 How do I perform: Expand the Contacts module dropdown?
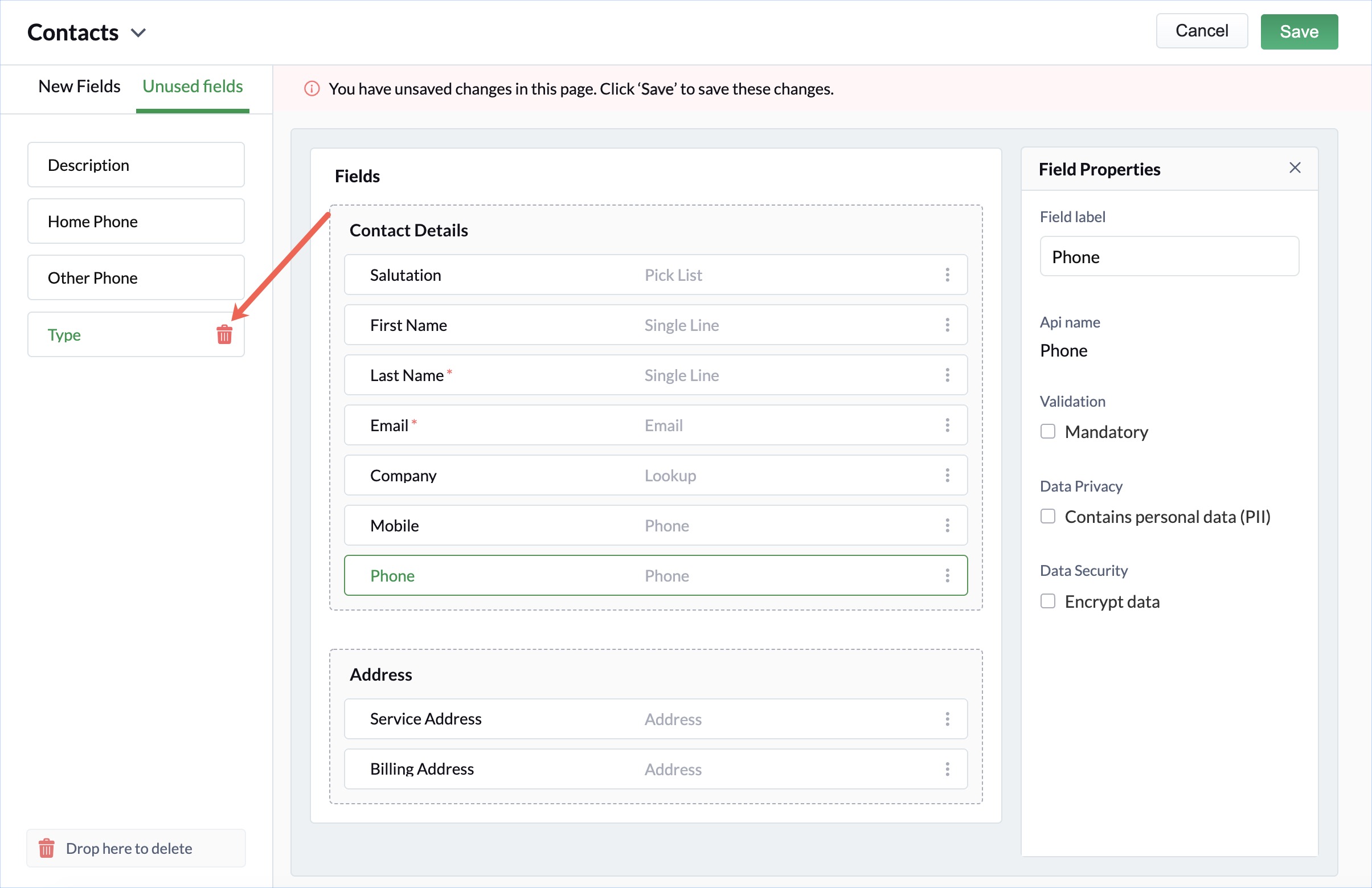tap(138, 32)
